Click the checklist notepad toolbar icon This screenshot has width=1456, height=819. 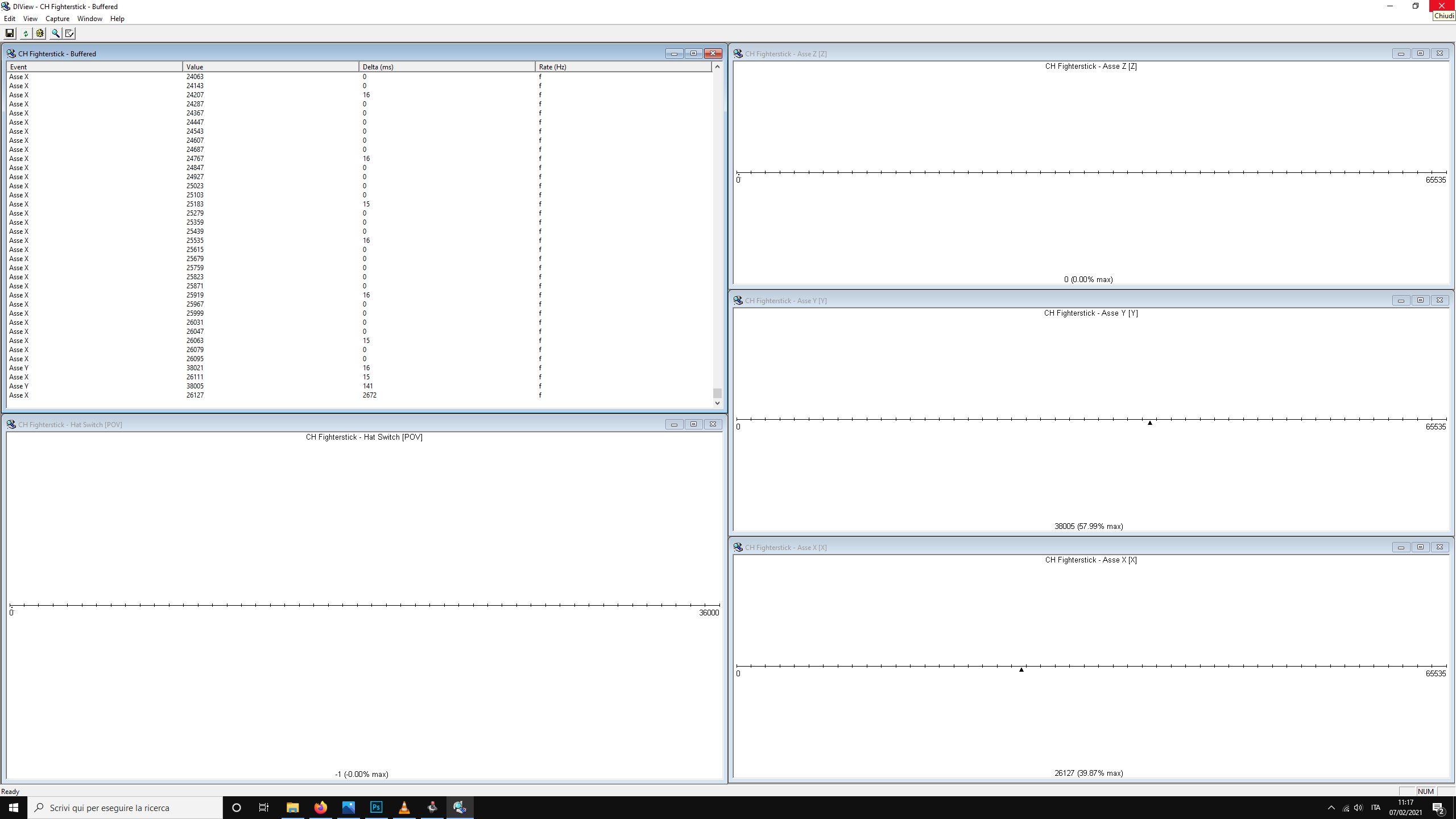pos(69,34)
